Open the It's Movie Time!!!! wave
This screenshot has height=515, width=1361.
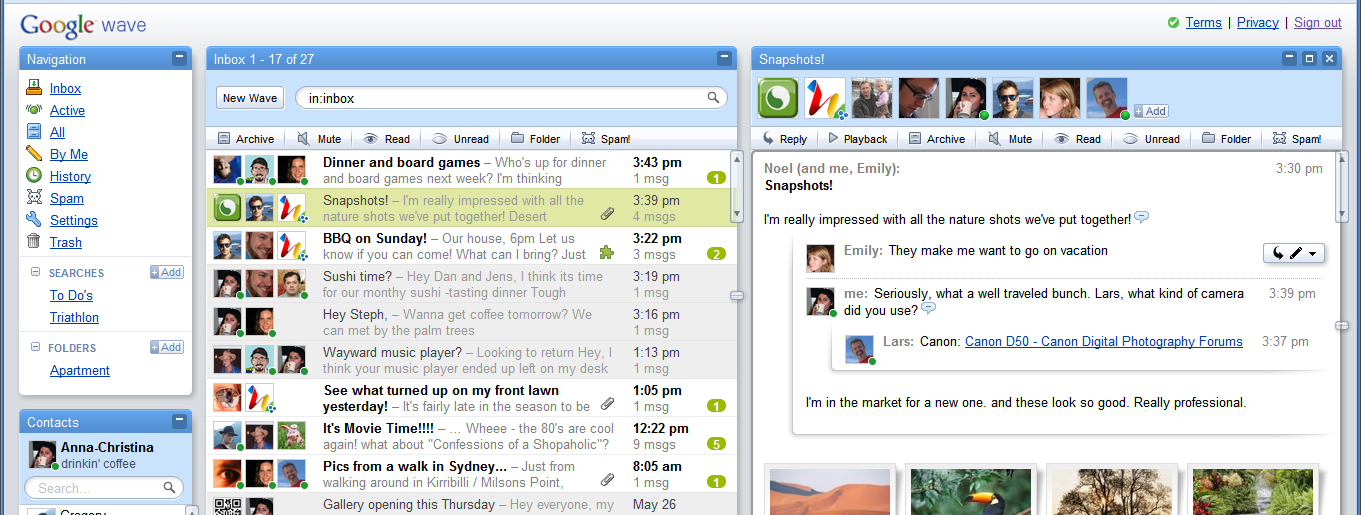click(x=470, y=436)
